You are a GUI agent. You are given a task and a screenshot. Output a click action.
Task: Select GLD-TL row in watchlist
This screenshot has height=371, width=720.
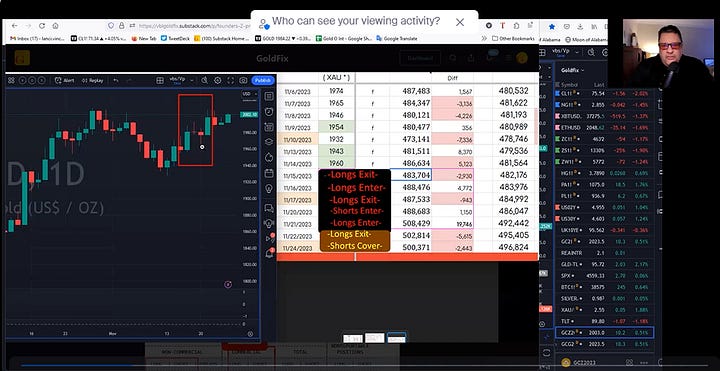point(605,264)
